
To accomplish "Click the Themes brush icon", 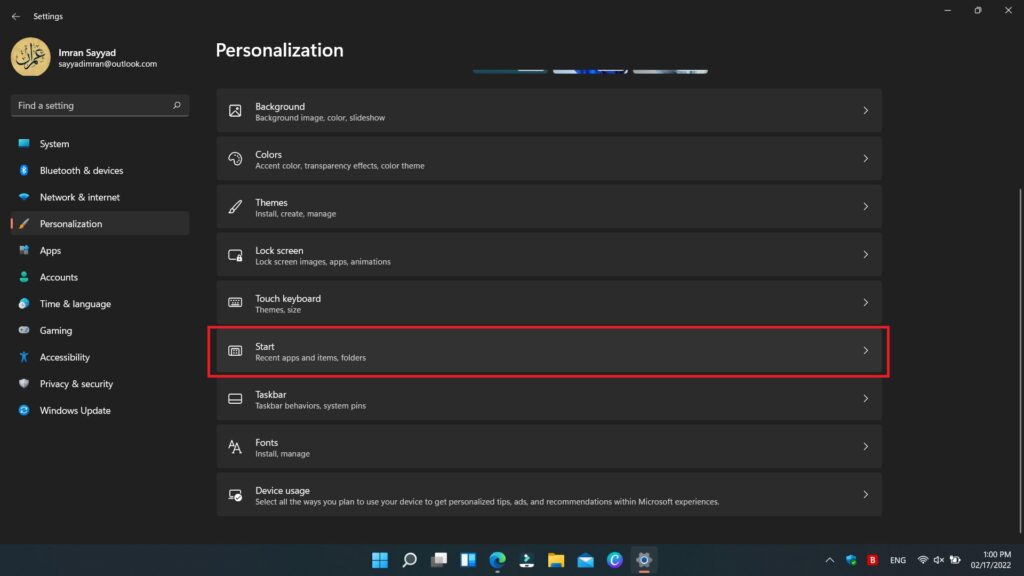I will point(235,207).
